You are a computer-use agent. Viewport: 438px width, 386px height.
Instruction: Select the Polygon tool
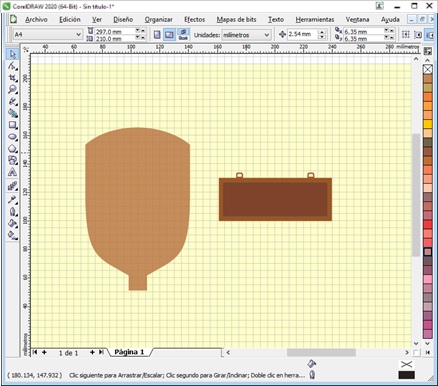click(x=12, y=148)
